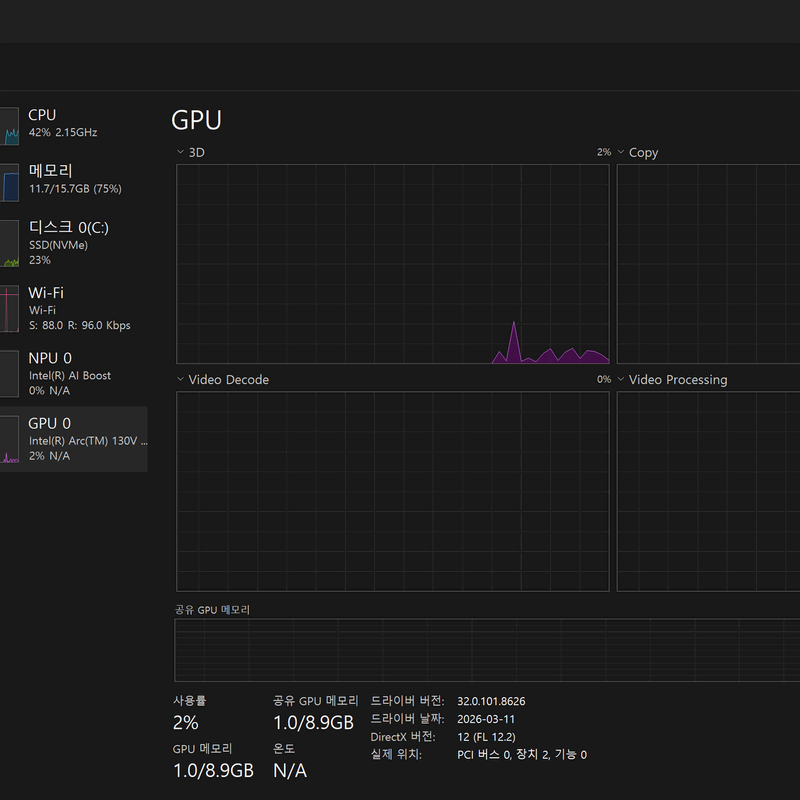Select the CPU performance entry

(x=73, y=126)
